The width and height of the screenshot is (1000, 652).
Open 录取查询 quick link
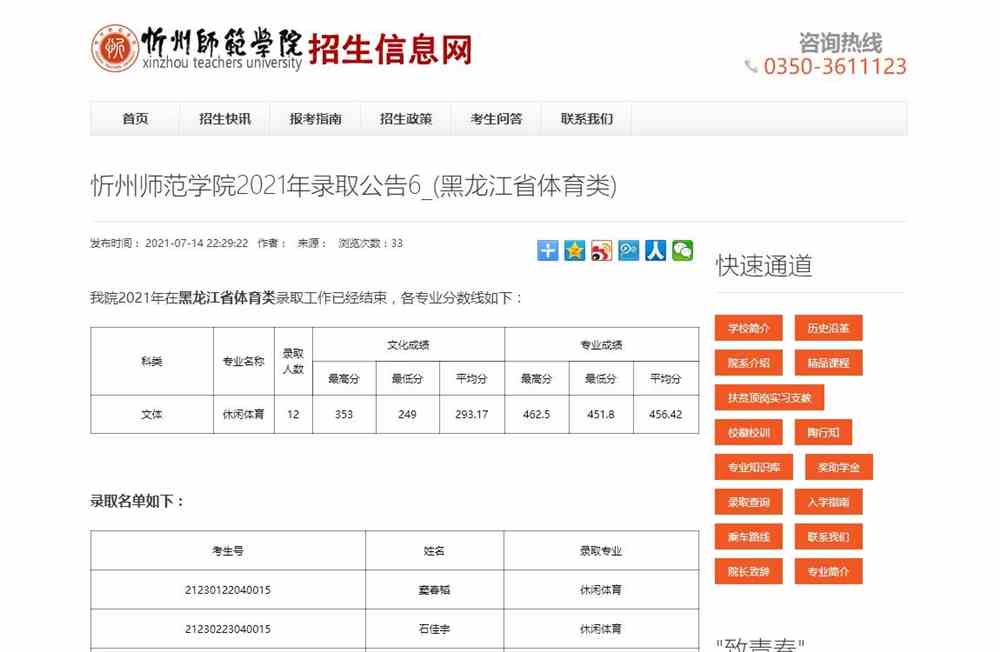coord(749,502)
